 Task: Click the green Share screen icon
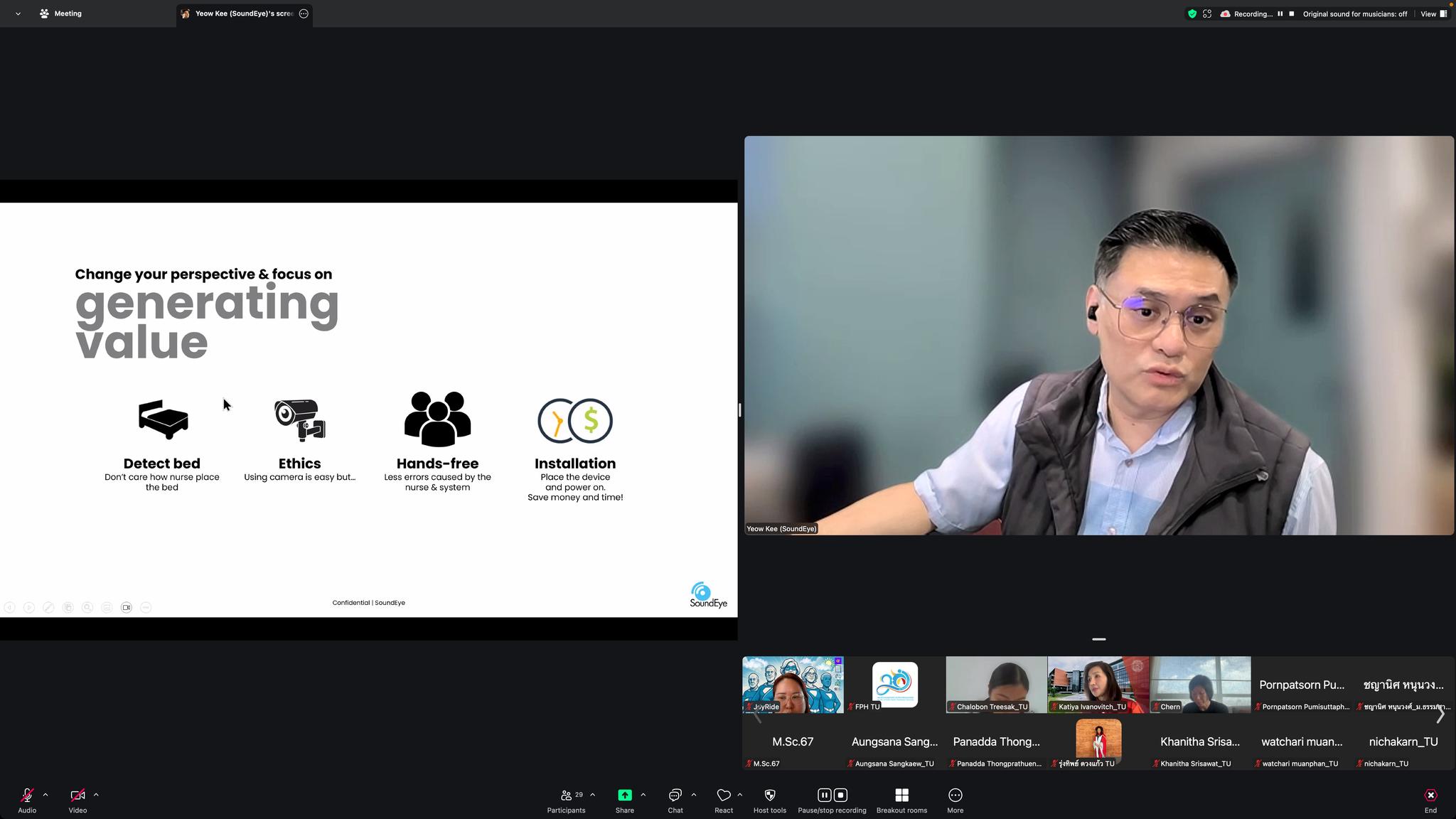pos(624,795)
